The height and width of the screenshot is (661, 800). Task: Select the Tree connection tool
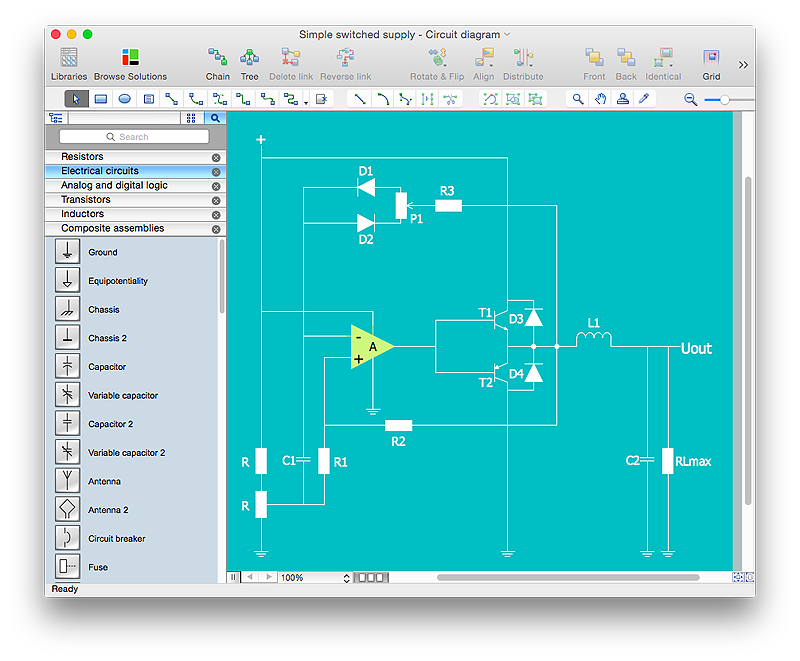(x=249, y=60)
